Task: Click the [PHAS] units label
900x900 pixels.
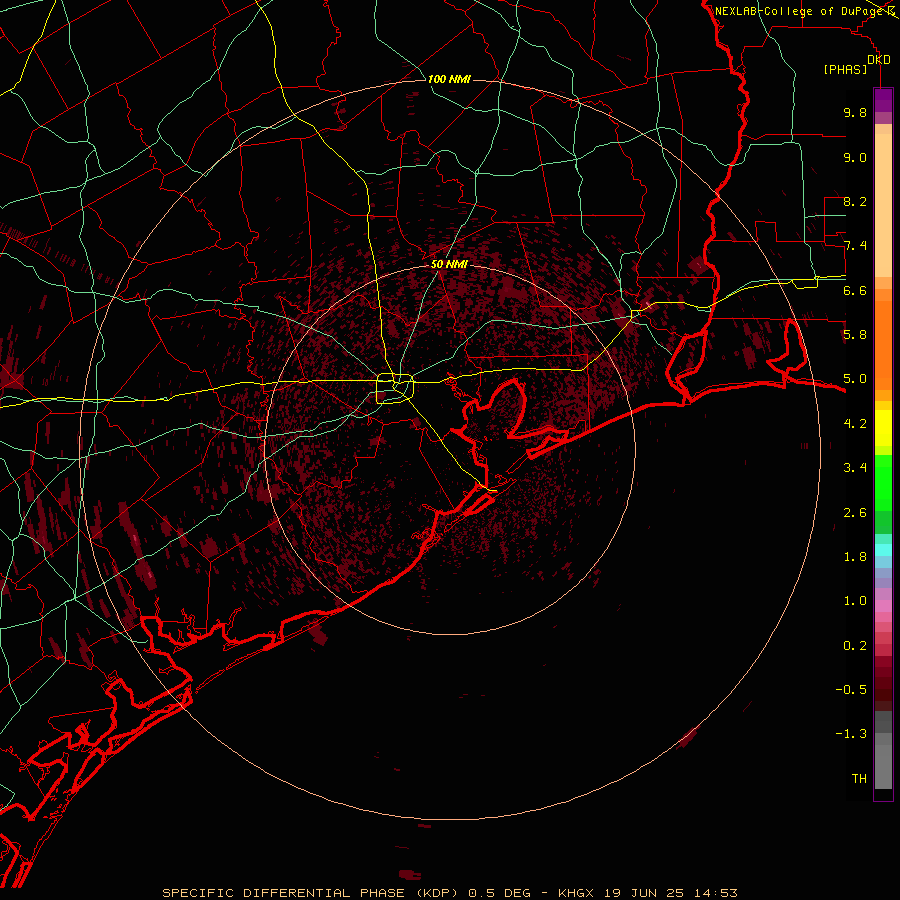Action: 845,69
